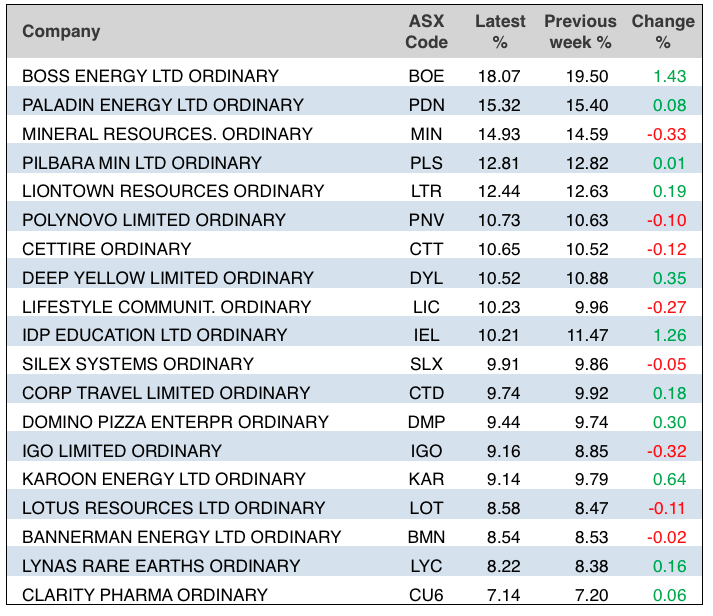Select the SILEX SYSTEMS ORDINARY company name

[x=138, y=364]
